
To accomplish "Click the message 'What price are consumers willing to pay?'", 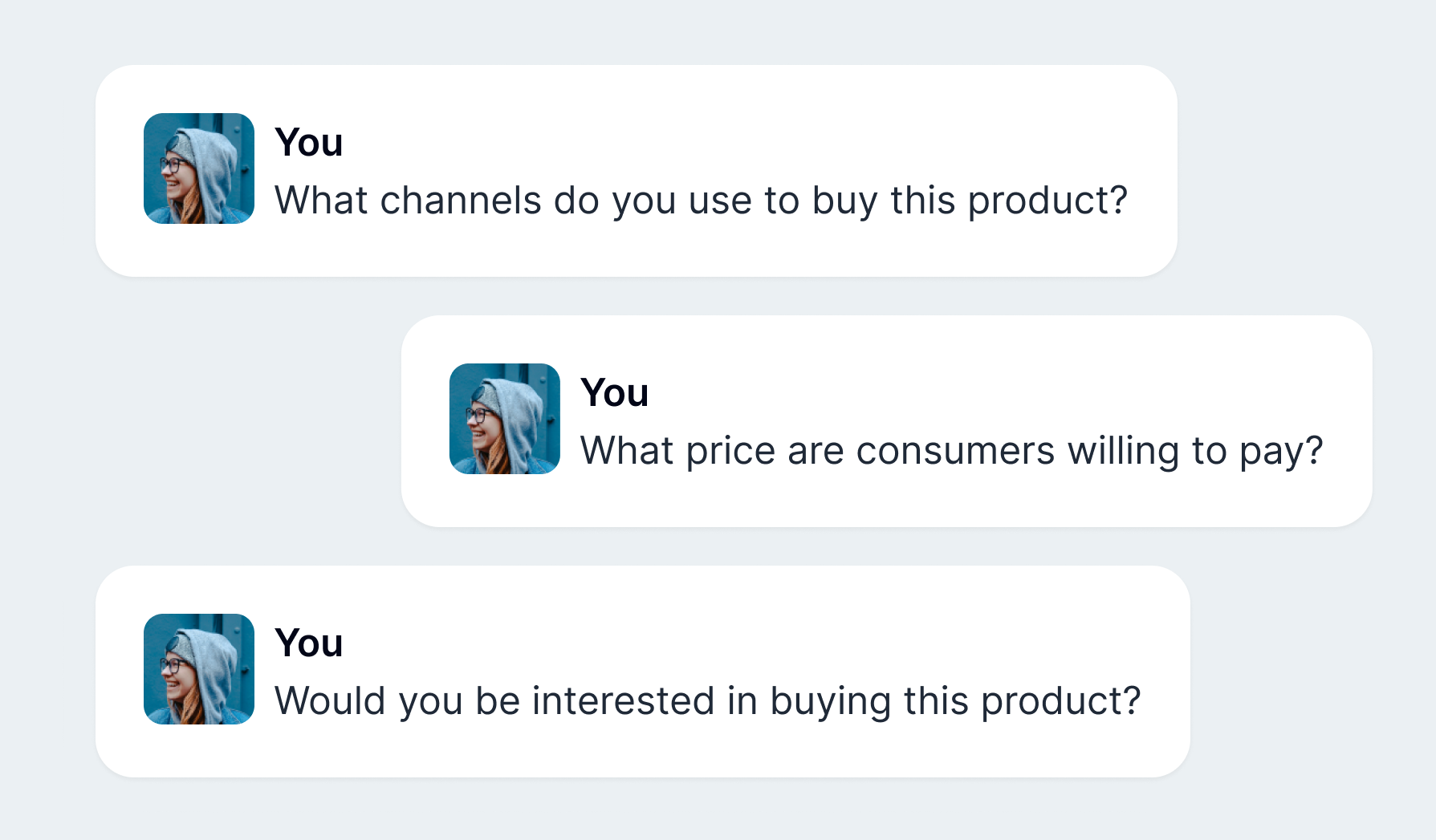I will click(952, 451).
